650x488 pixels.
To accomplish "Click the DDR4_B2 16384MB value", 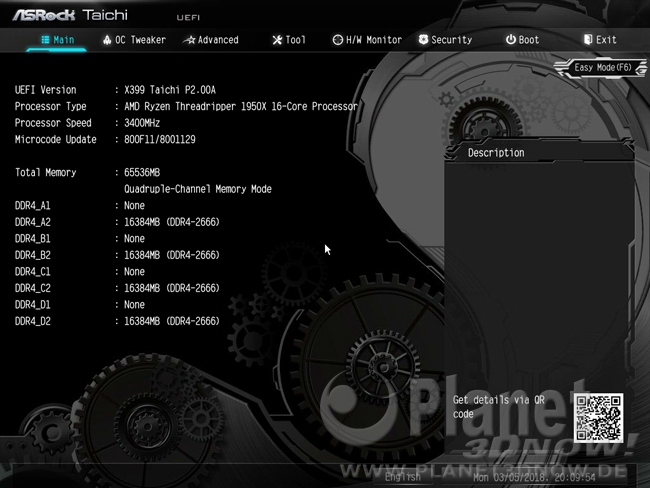I will click(x=172, y=255).
